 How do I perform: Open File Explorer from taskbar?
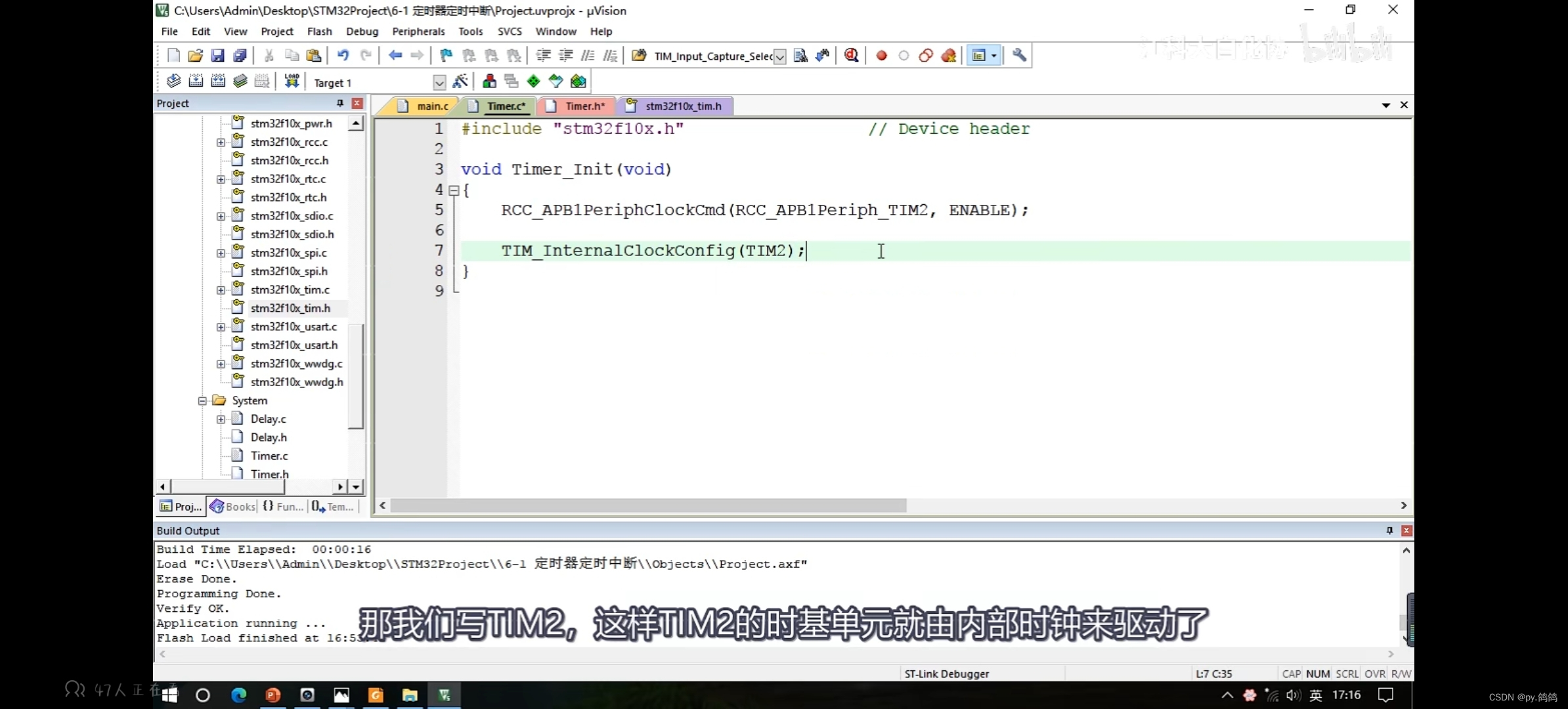[410, 695]
